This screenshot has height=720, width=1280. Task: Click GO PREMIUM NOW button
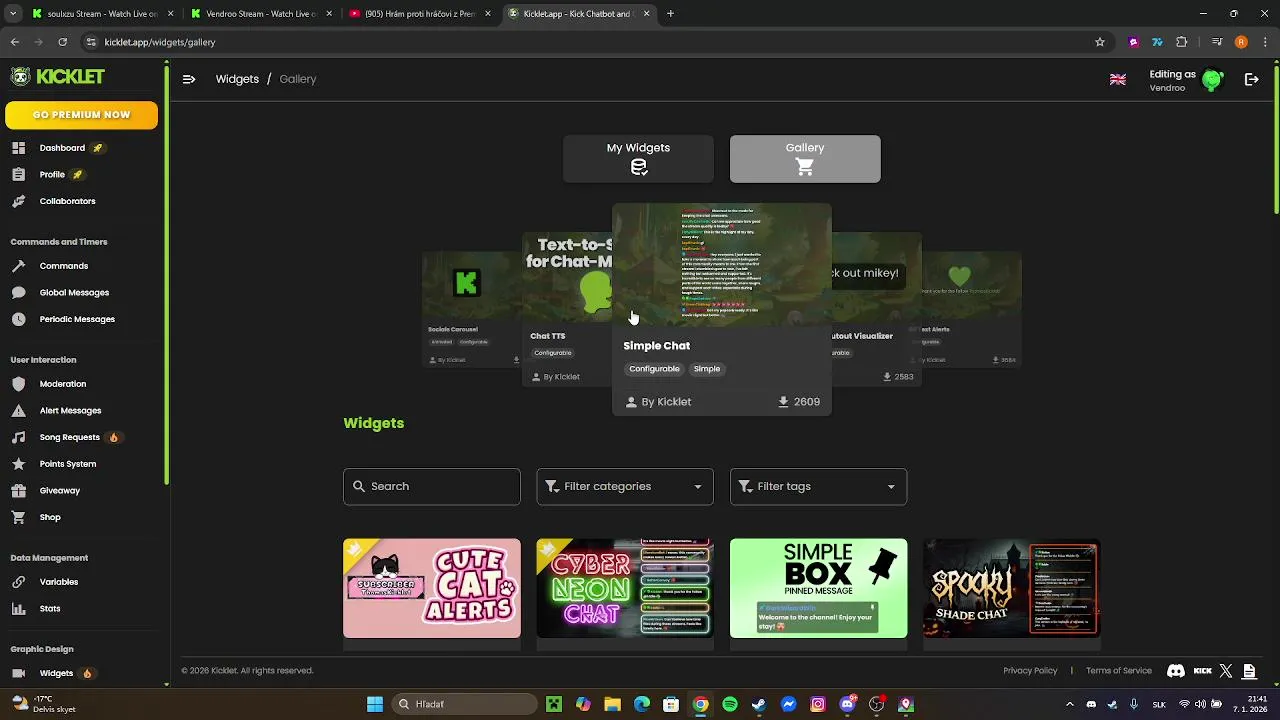(x=81, y=115)
